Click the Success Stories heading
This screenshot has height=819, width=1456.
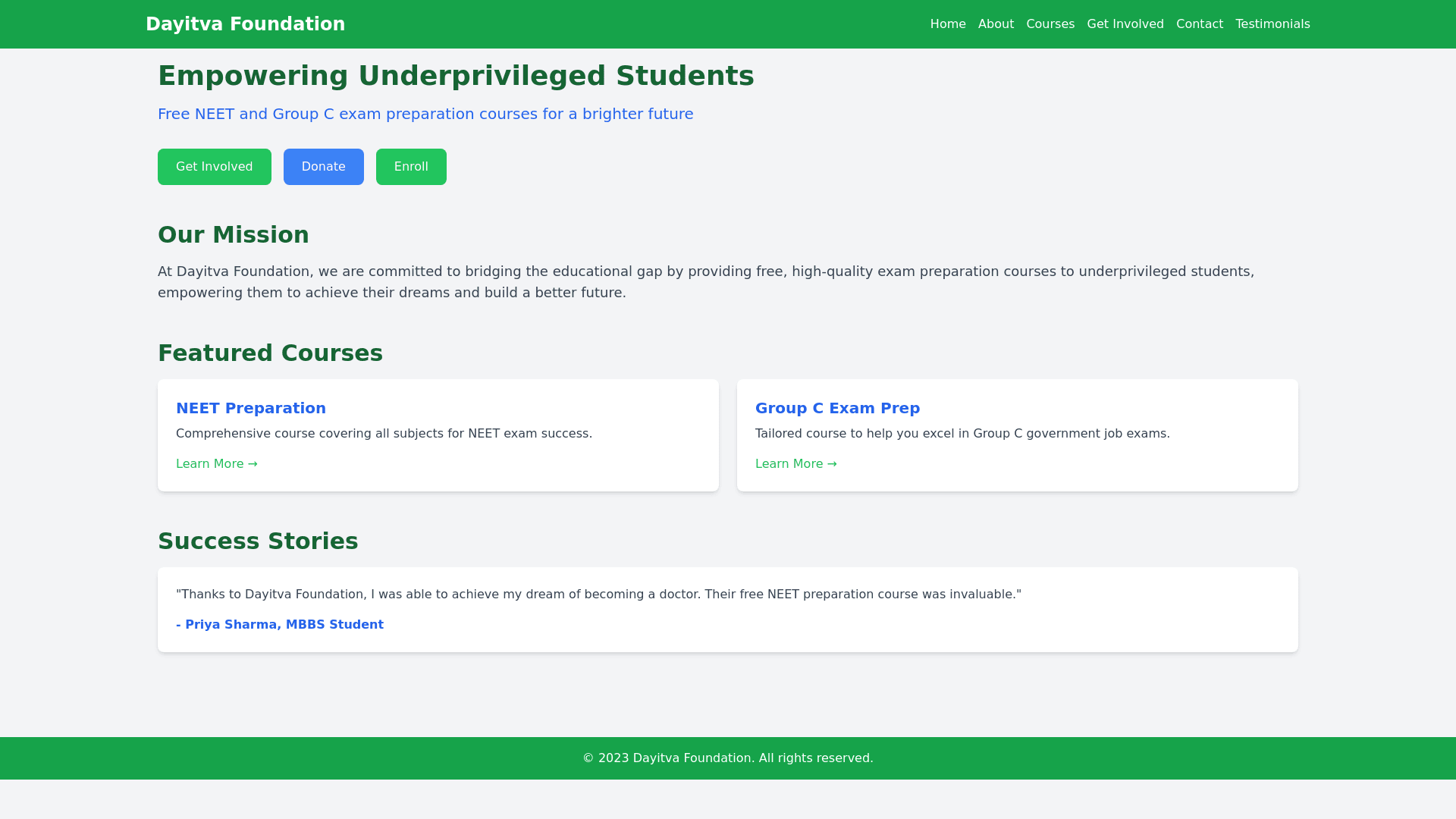(257, 541)
